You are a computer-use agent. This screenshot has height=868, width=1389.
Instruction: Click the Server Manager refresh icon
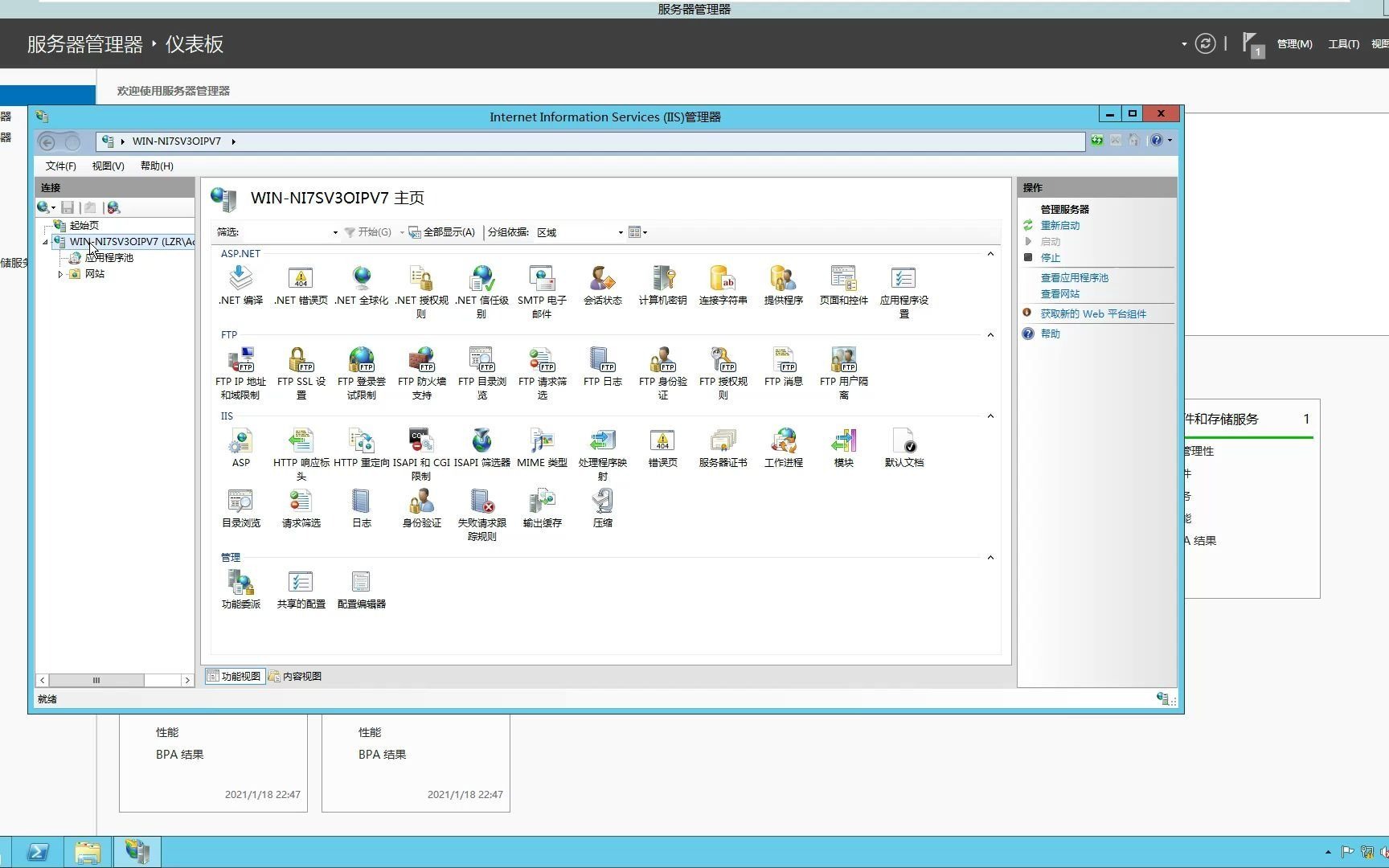pos(1204,44)
